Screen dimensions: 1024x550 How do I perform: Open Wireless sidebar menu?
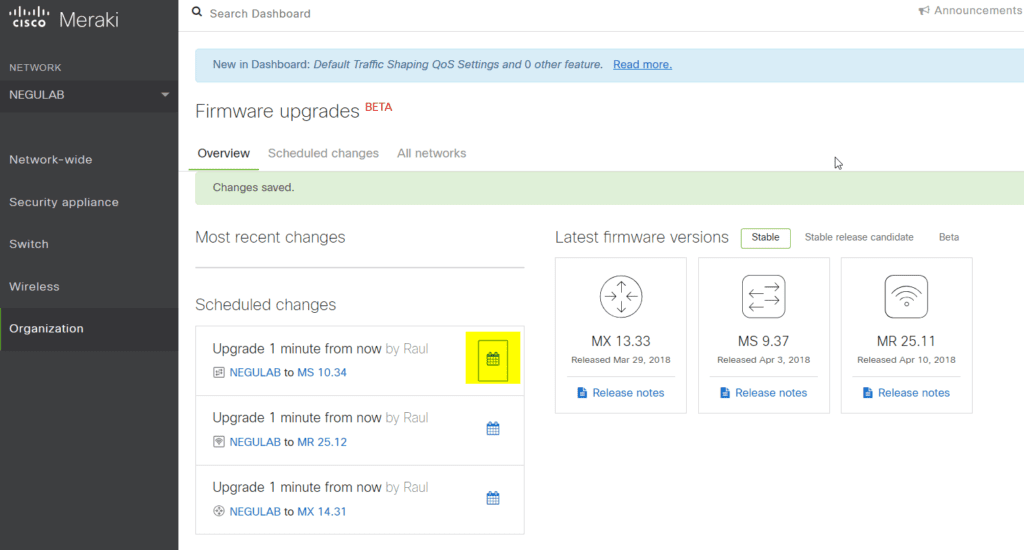tap(34, 286)
